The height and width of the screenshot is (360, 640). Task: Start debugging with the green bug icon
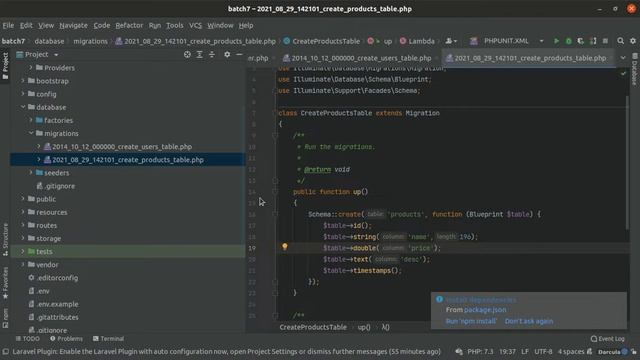click(569, 41)
